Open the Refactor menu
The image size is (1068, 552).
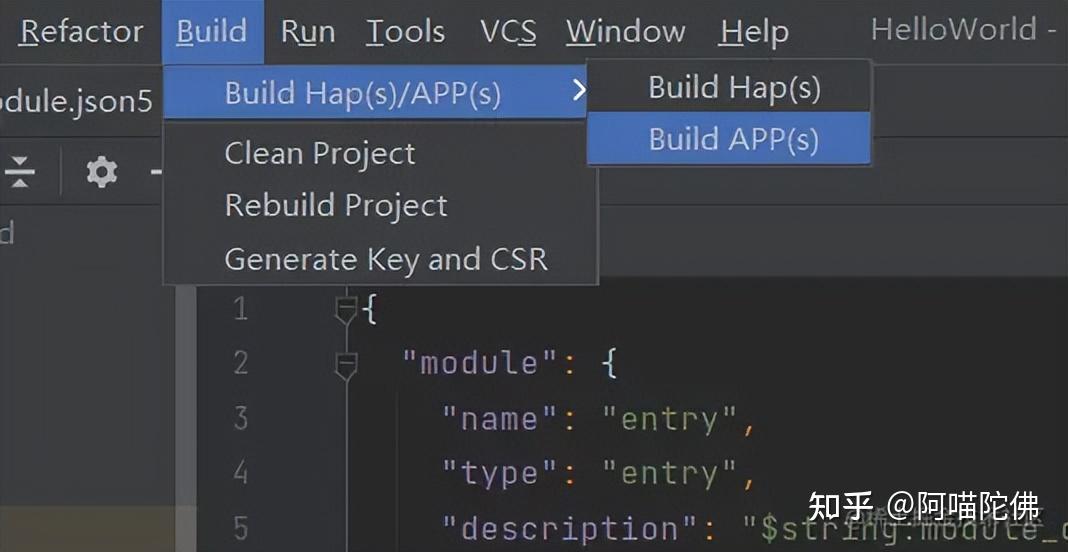coord(82,32)
